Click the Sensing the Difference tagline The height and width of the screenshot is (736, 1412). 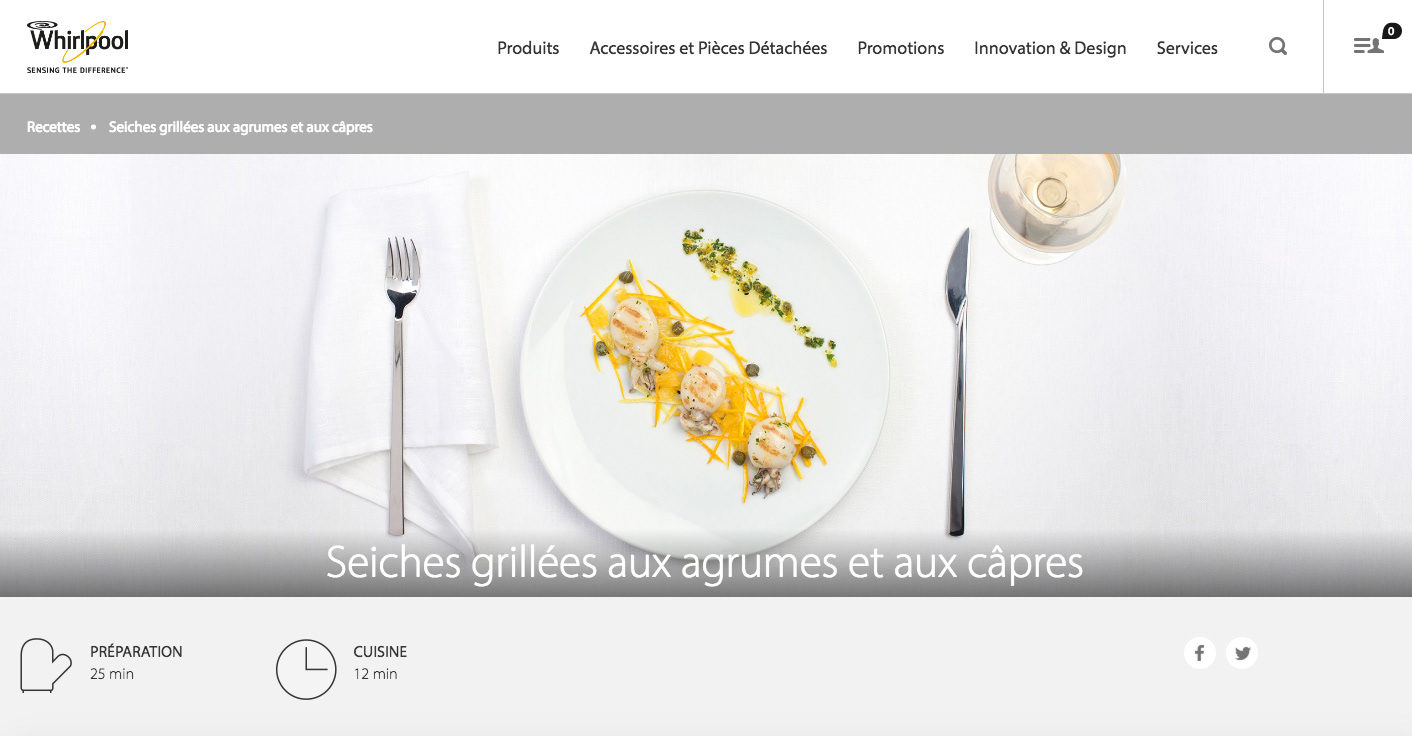pyautogui.click(x=77, y=70)
